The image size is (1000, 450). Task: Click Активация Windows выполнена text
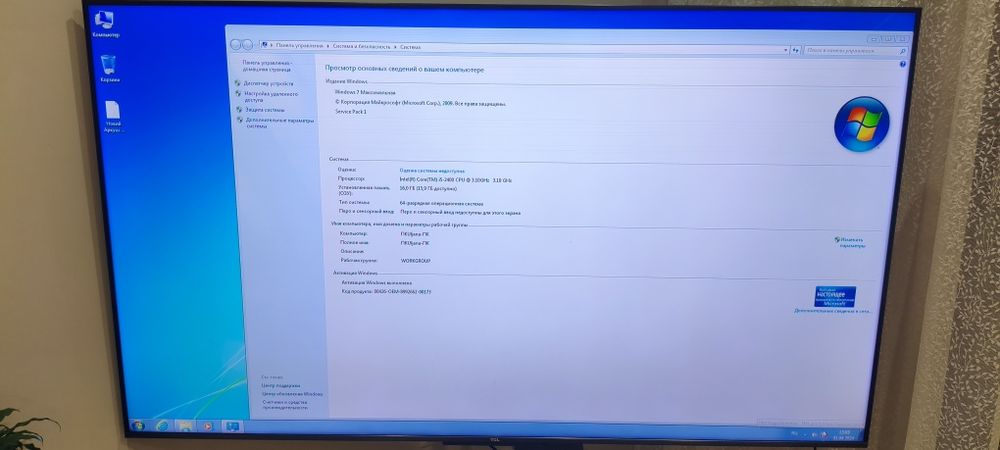(x=376, y=282)
